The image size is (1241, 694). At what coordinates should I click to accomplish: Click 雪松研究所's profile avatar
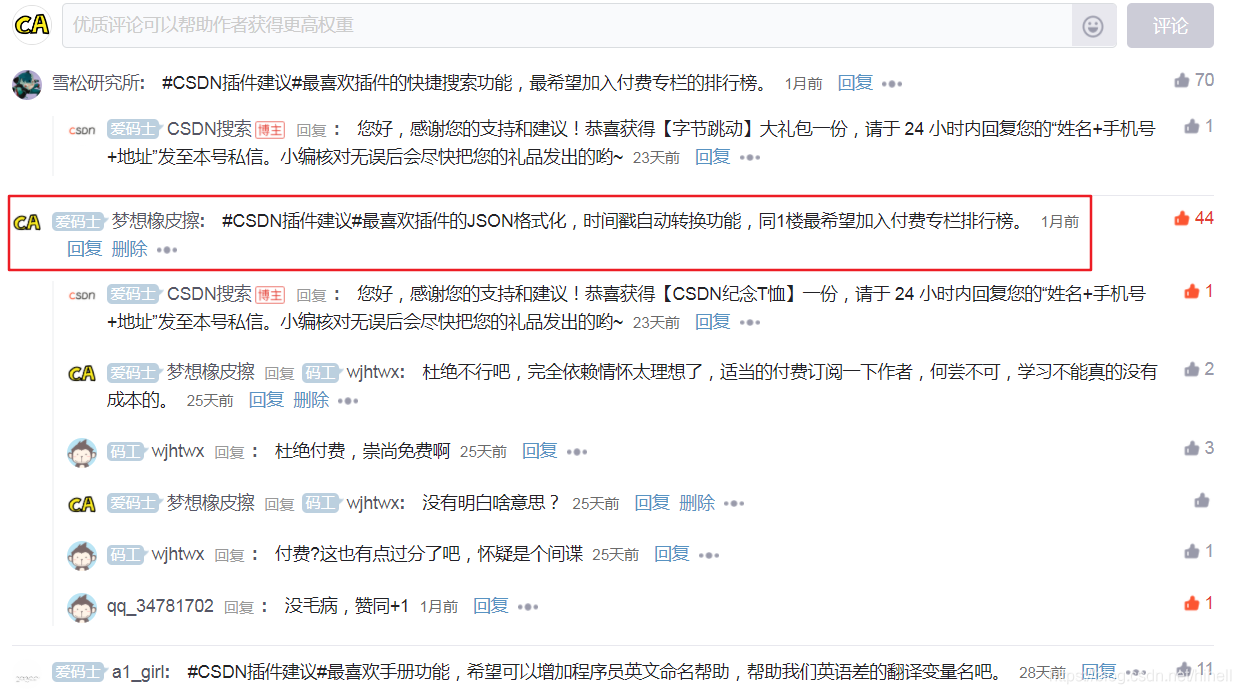pos(25,82)
